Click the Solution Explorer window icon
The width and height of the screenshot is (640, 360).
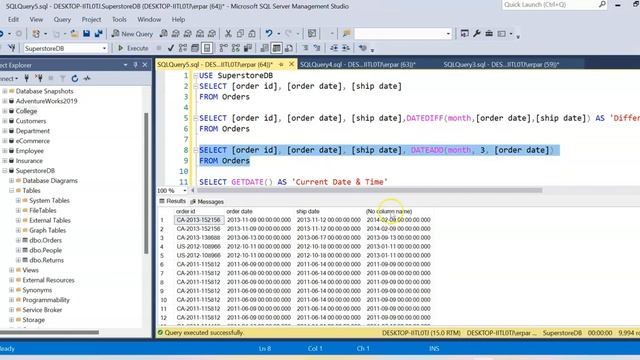464,34
